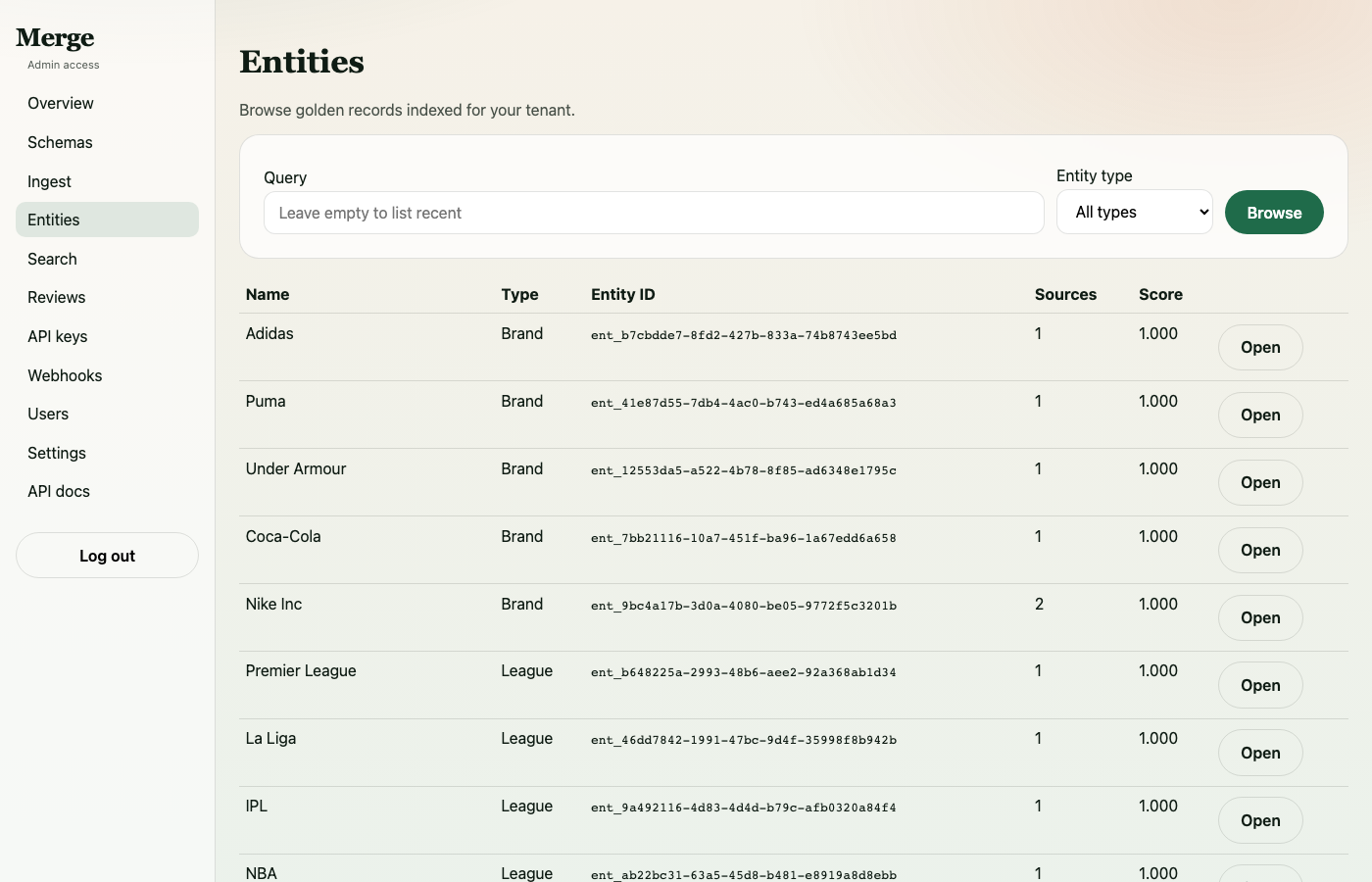Select entity ID ent_b648225a for Premier League

(x=744, y=672)
